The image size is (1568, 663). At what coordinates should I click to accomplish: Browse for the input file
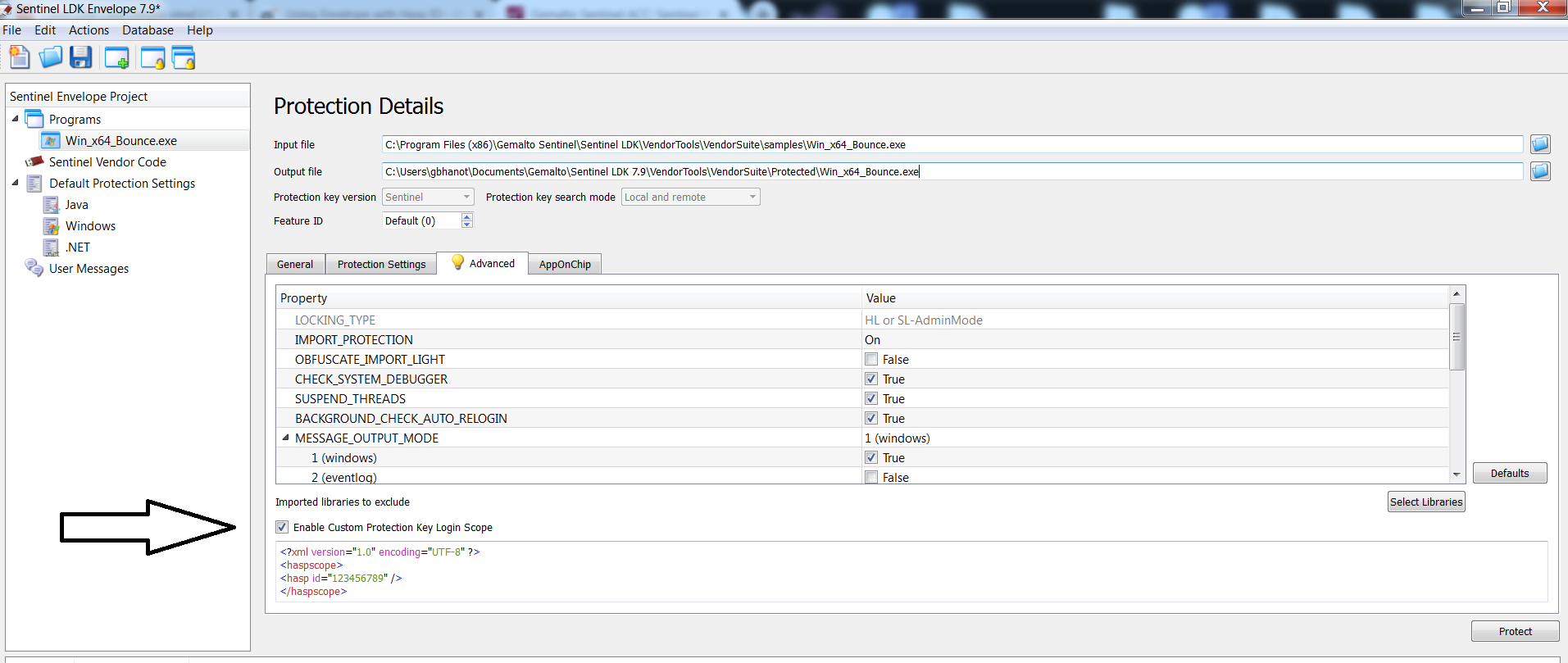pyautogui.click(x=1540, y=144)
